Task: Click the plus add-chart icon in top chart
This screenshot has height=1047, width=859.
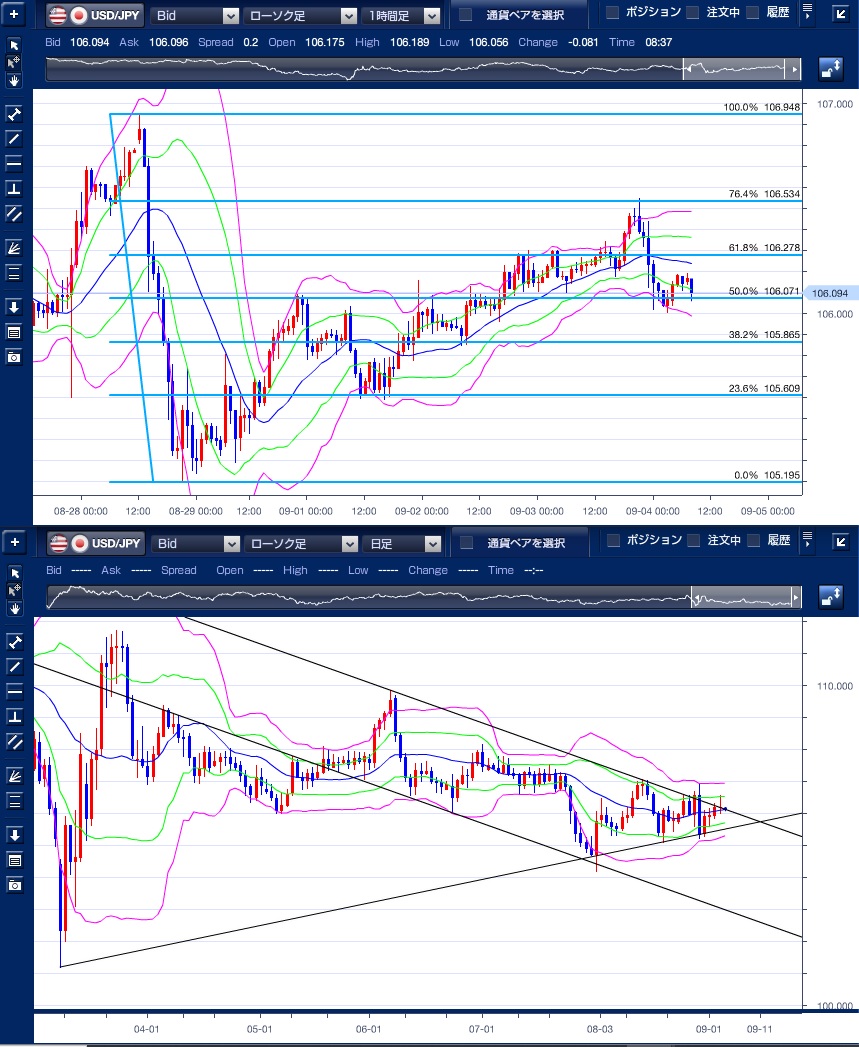Action: pyautogui.click(x=14, y=16)
